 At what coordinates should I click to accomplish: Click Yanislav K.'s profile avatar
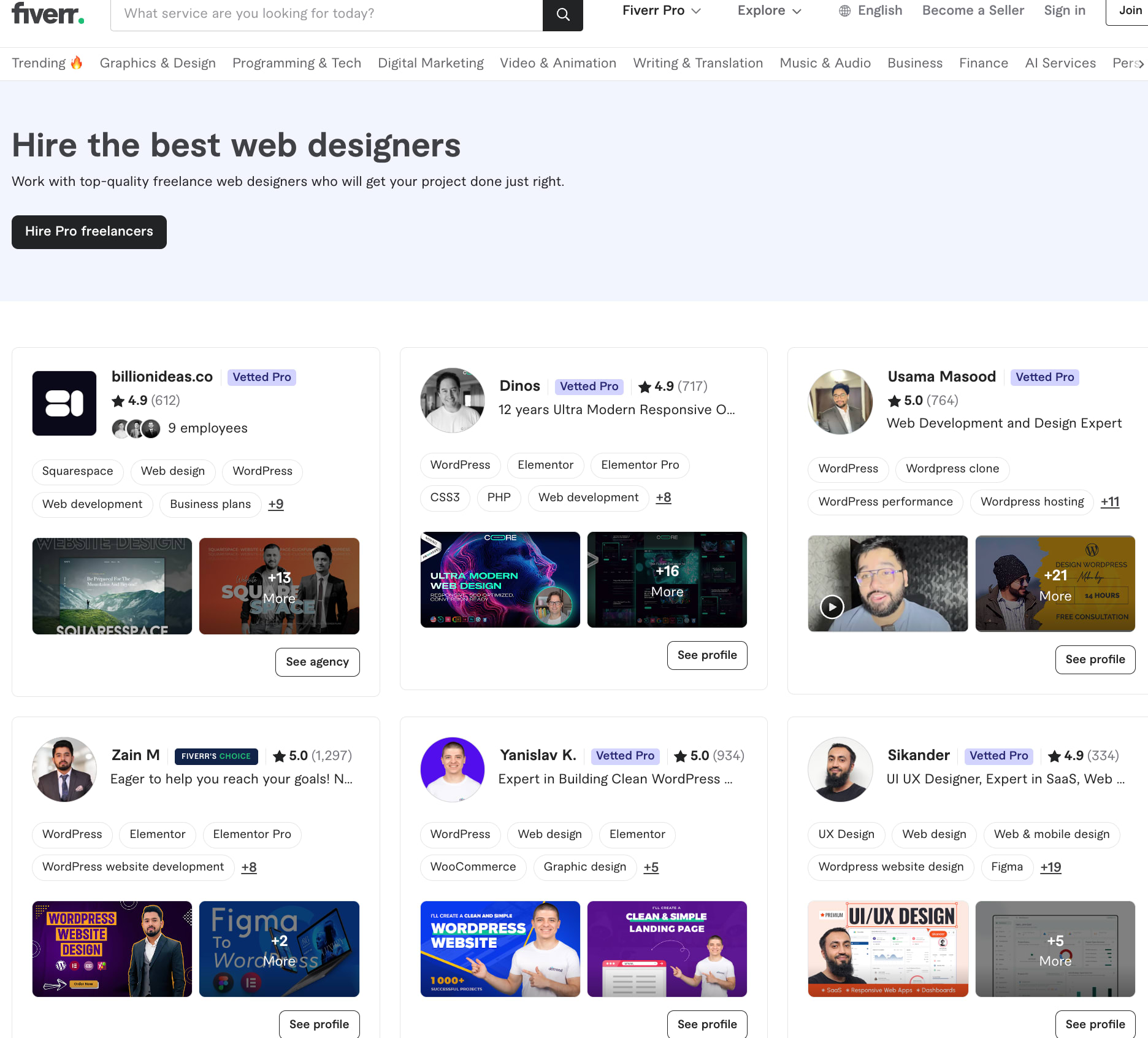[453, 769]
